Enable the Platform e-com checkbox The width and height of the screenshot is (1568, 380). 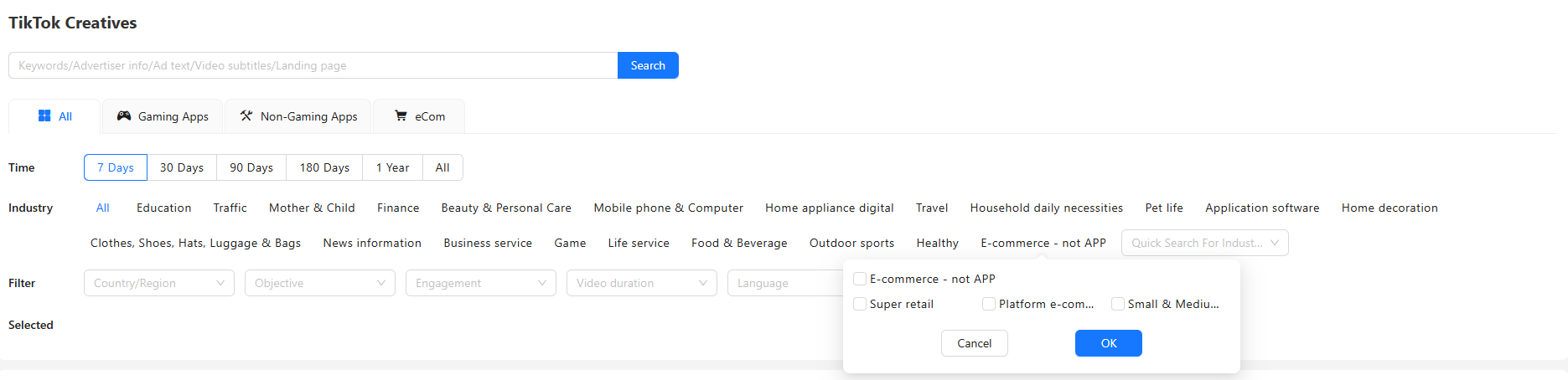tap(989, 304)
